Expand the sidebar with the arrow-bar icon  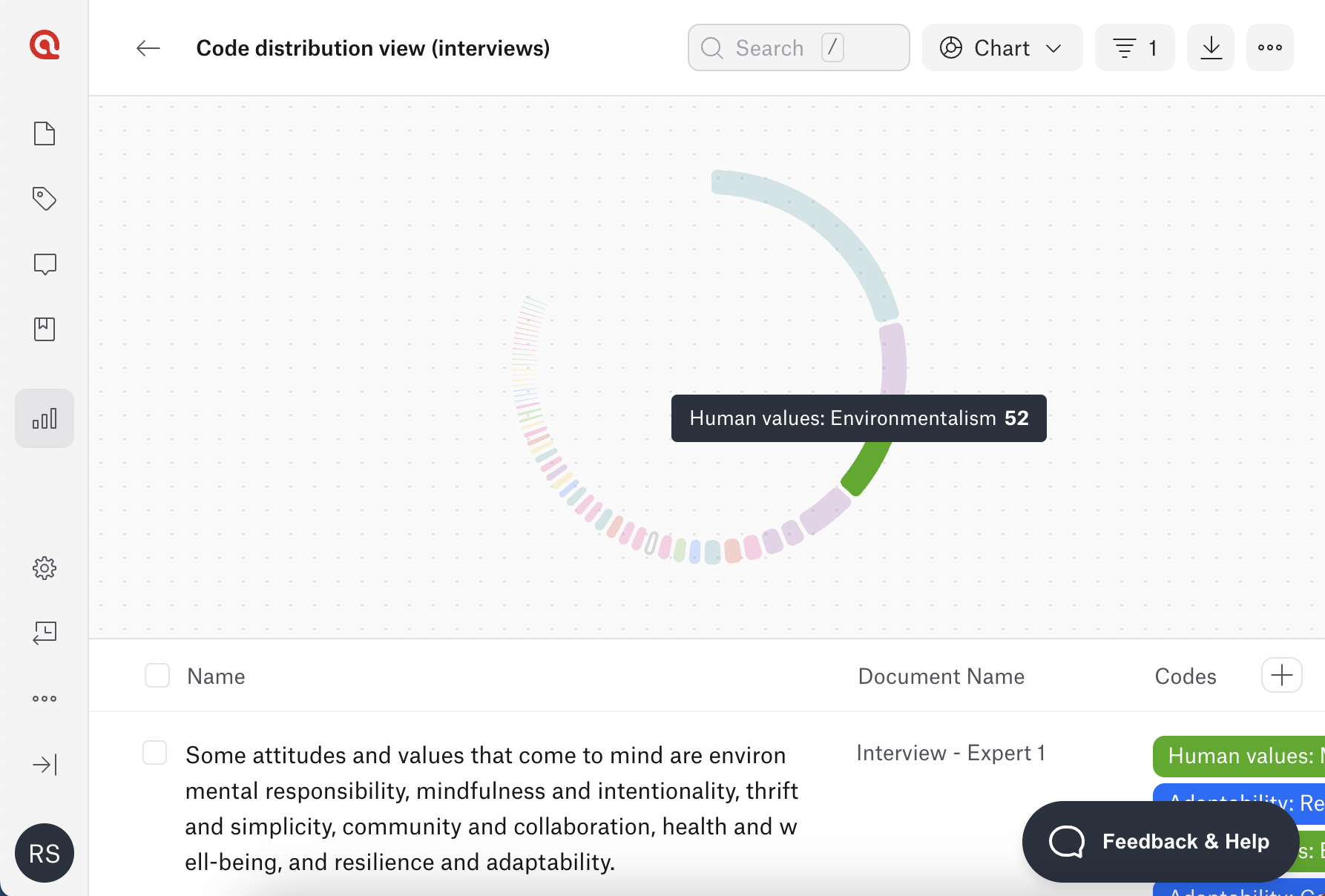pos(45,765)
